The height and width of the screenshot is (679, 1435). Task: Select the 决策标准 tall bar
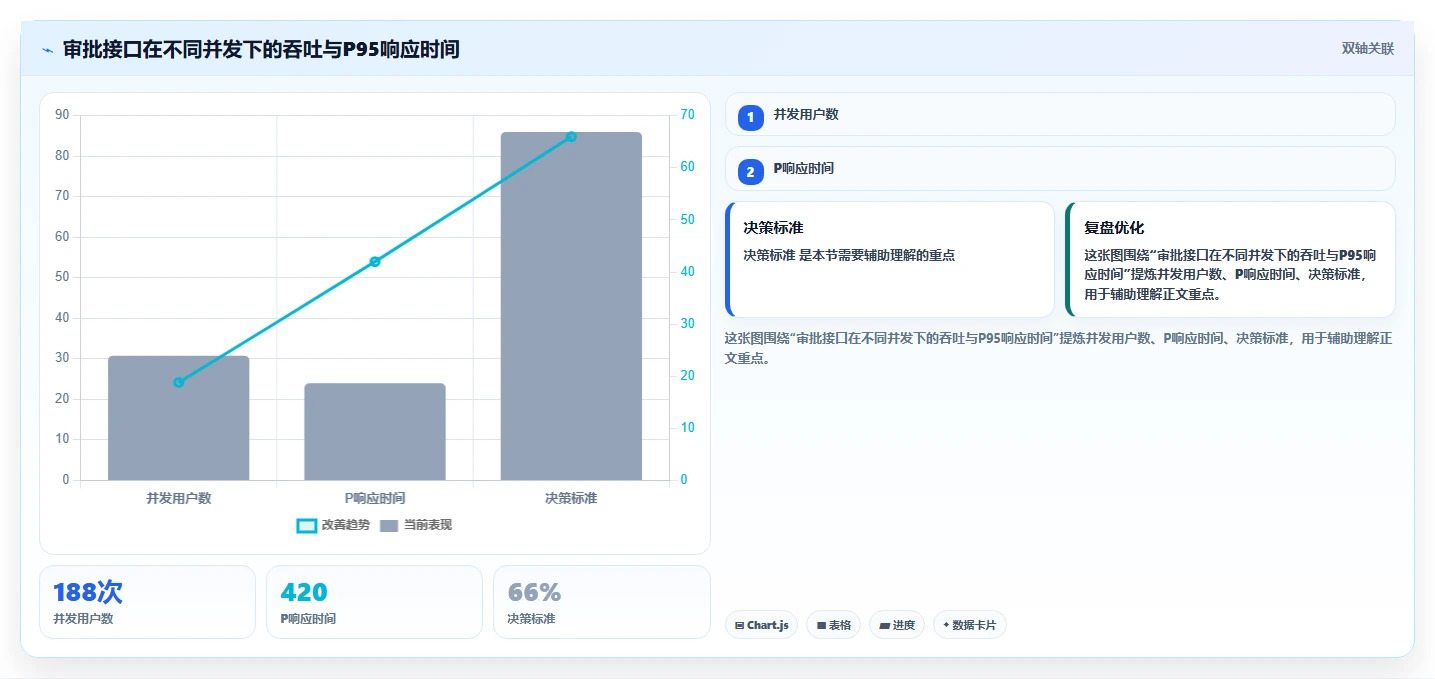pyautogui.click(x=571, y=306)
